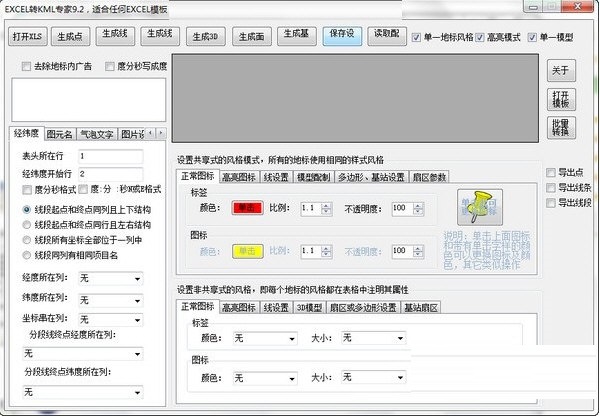Toggle 单一地标风格 checkbox
The width and height of the screenshot is (600, 416).
coord(416,38)
